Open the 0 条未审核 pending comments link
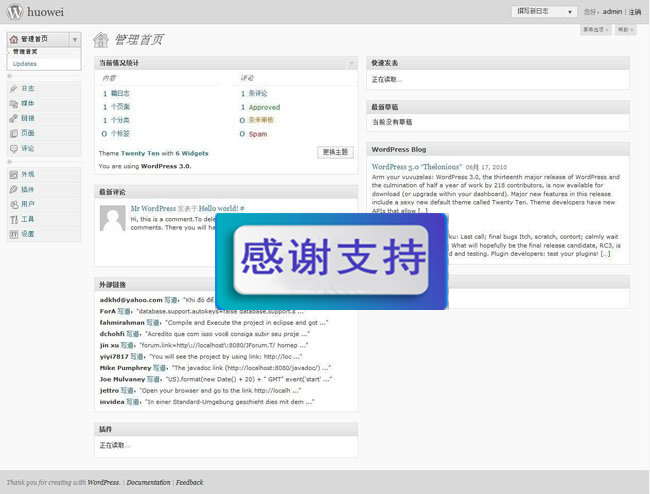 point(256,120)
